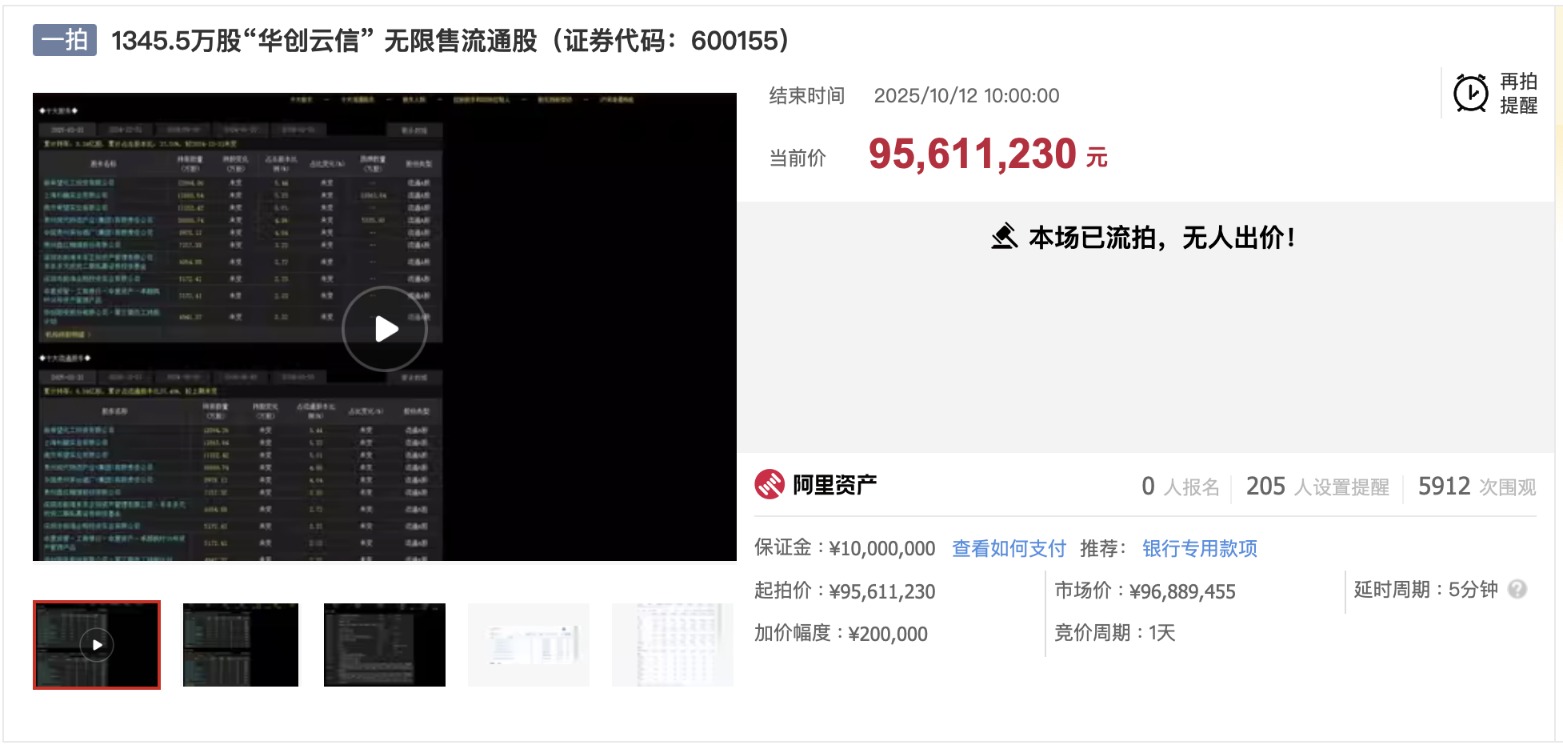Click the auction title for 华创云信 shares

(x=450, y=41)
